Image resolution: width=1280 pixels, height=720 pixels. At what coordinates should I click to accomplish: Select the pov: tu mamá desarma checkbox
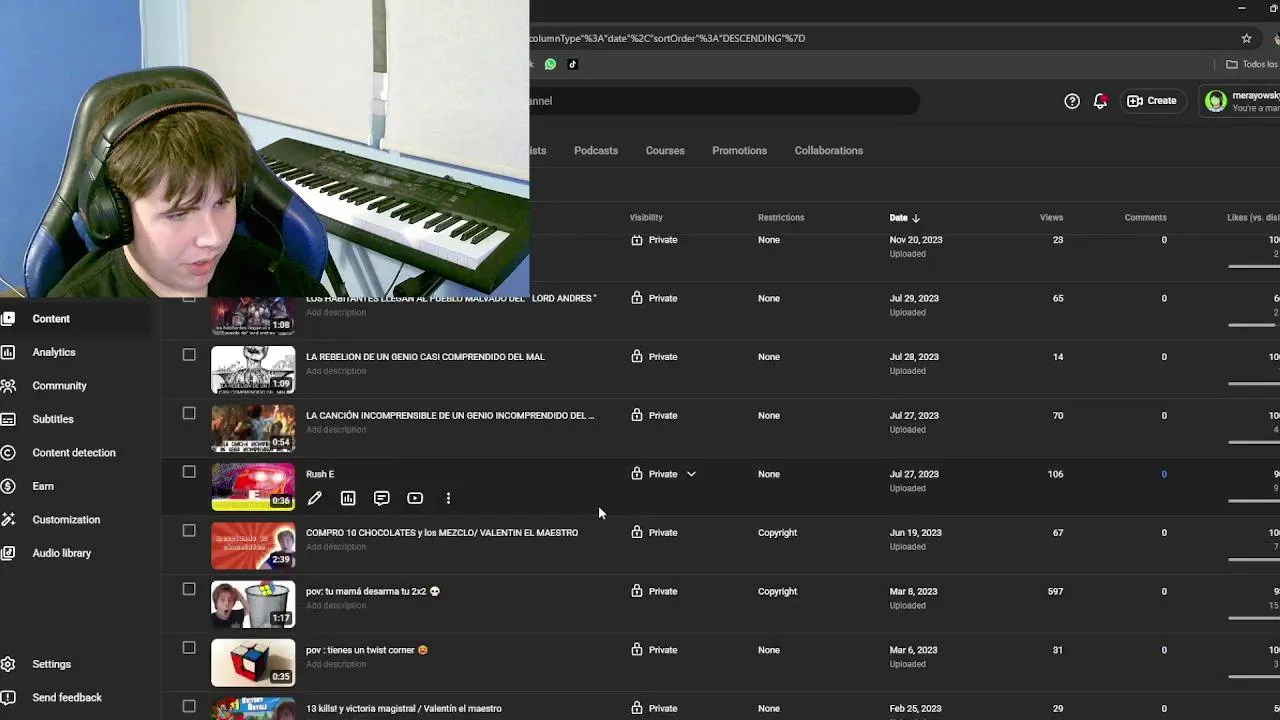[189, 589]
